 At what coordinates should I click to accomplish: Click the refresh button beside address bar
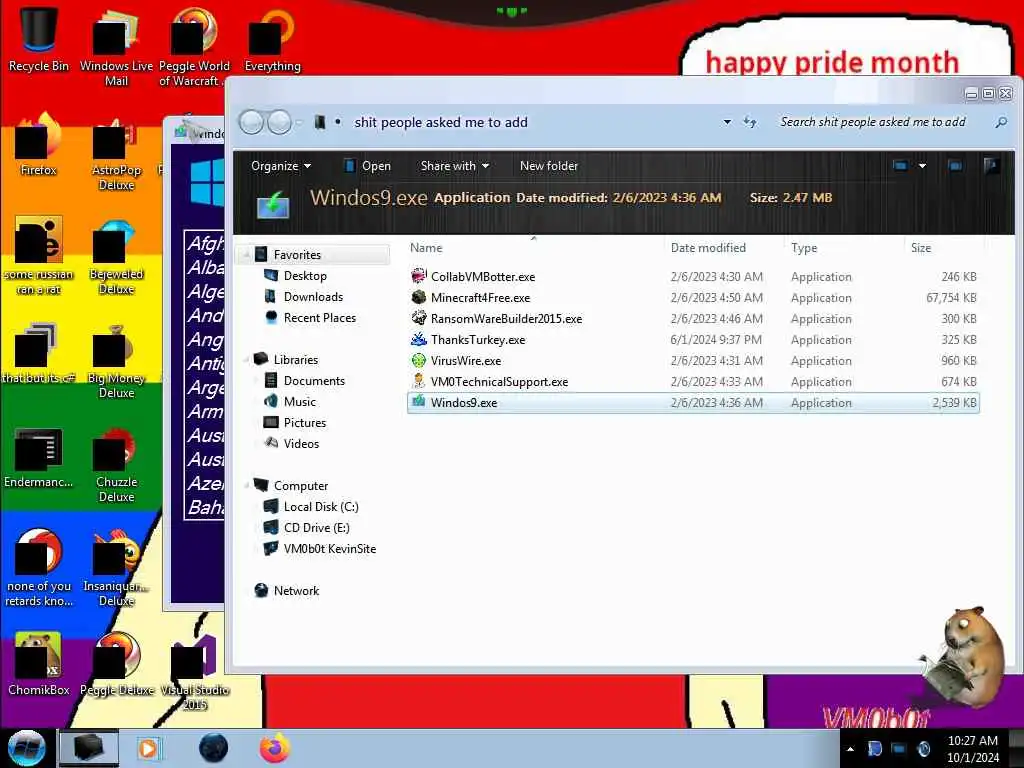750,122
